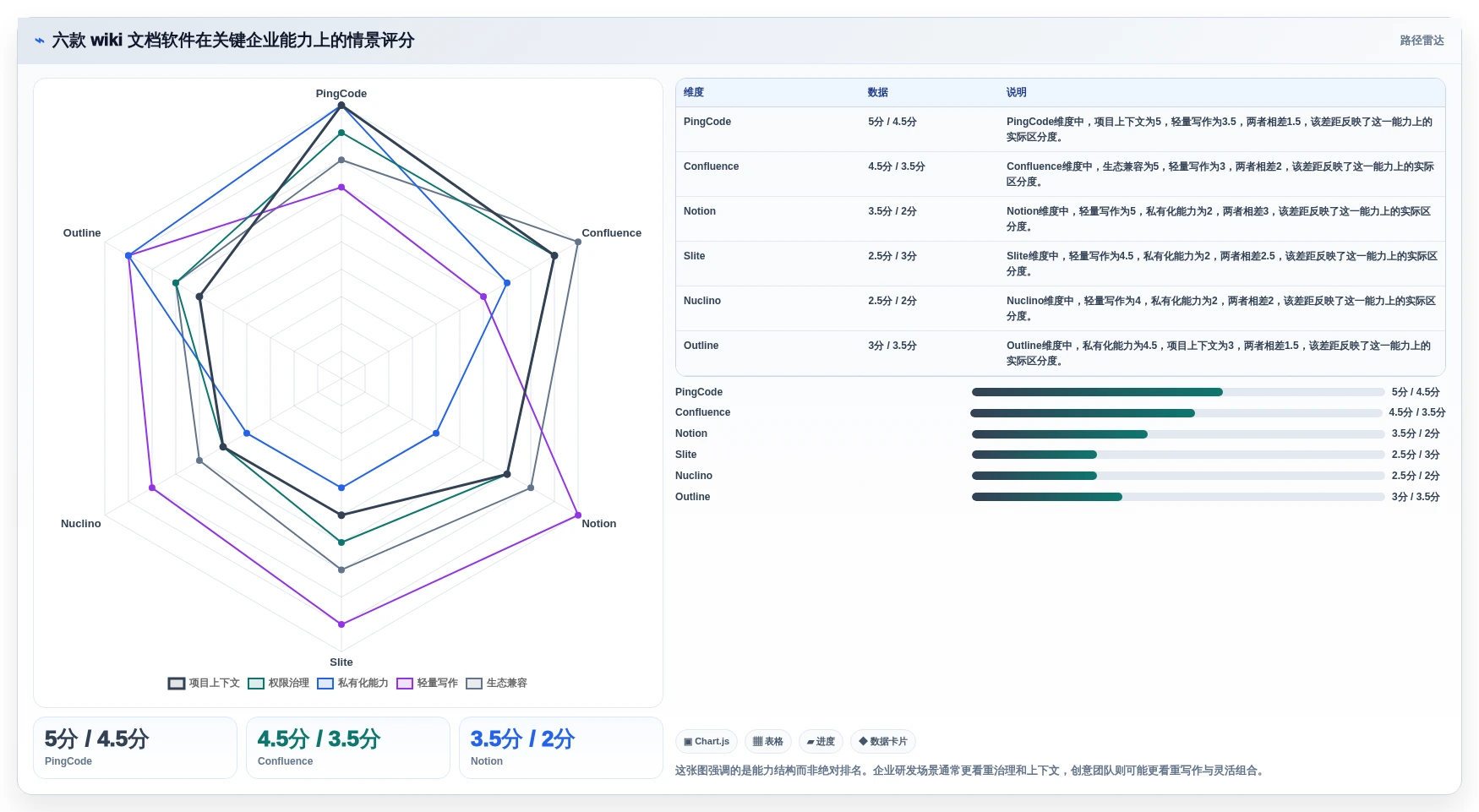Open the Confluence 4.5分 / 3.5分 summary card
This screenshot has height=812, width=1479.
pyautogui.click(x=348, y=748)
